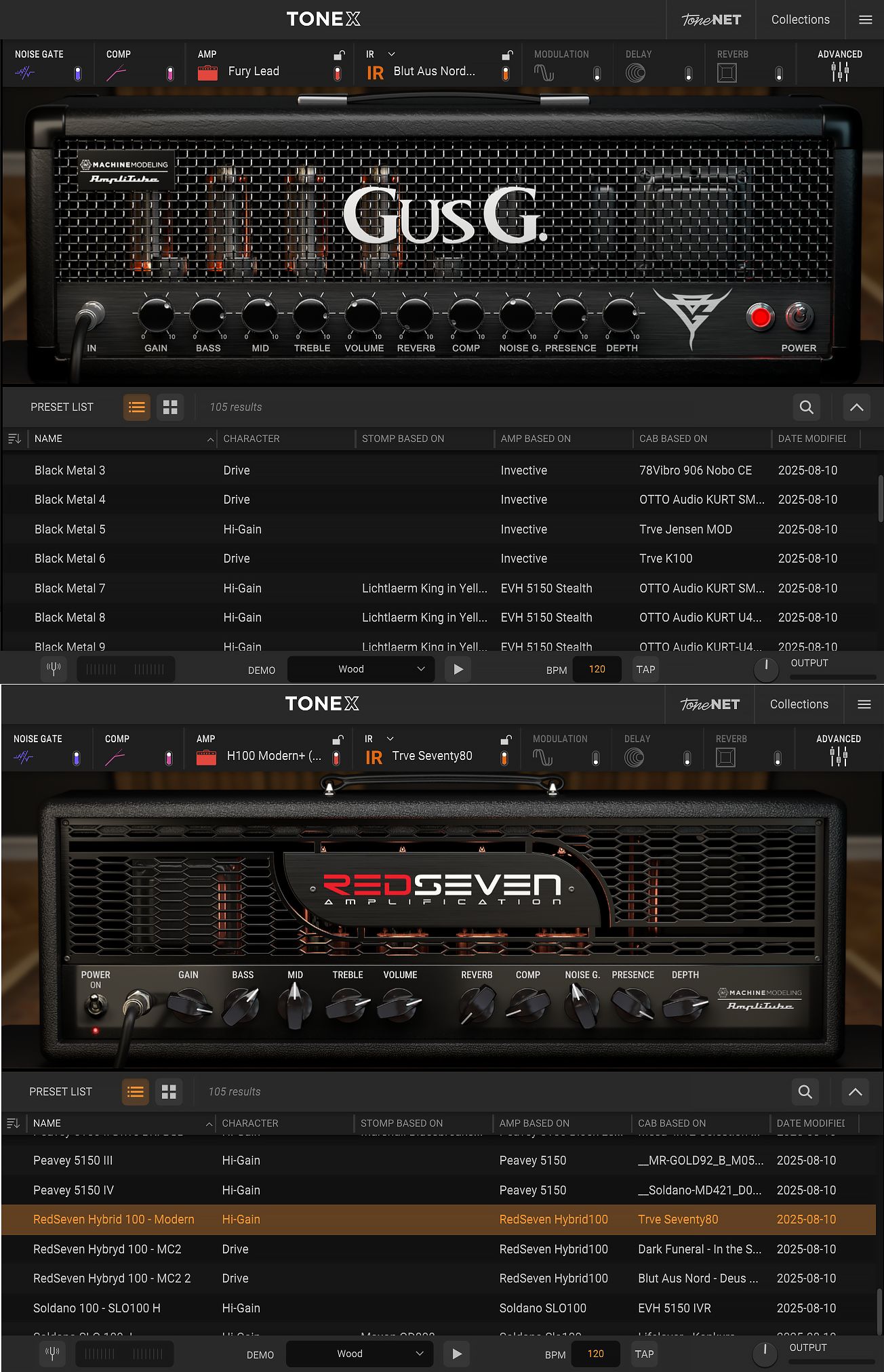The image size is (884, 1372).
Task: Open the Wood demo dropdown in the Gus G. window
Action: tap(361, 669)
